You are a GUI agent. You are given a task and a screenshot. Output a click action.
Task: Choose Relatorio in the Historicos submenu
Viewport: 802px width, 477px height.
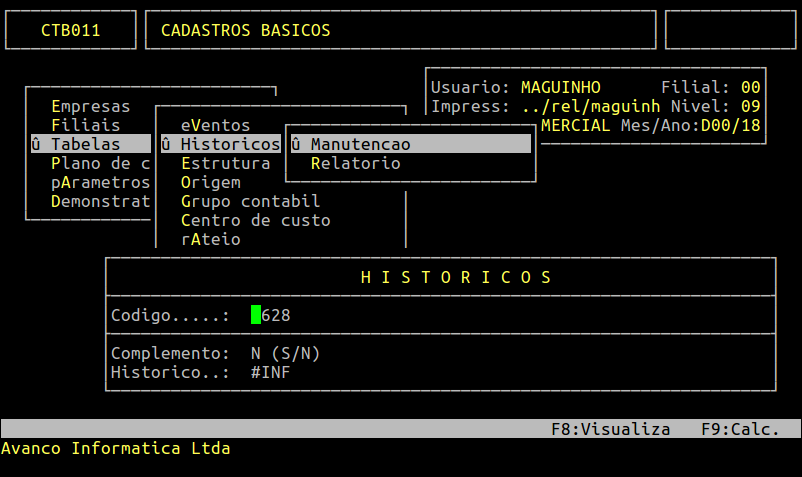355,163
